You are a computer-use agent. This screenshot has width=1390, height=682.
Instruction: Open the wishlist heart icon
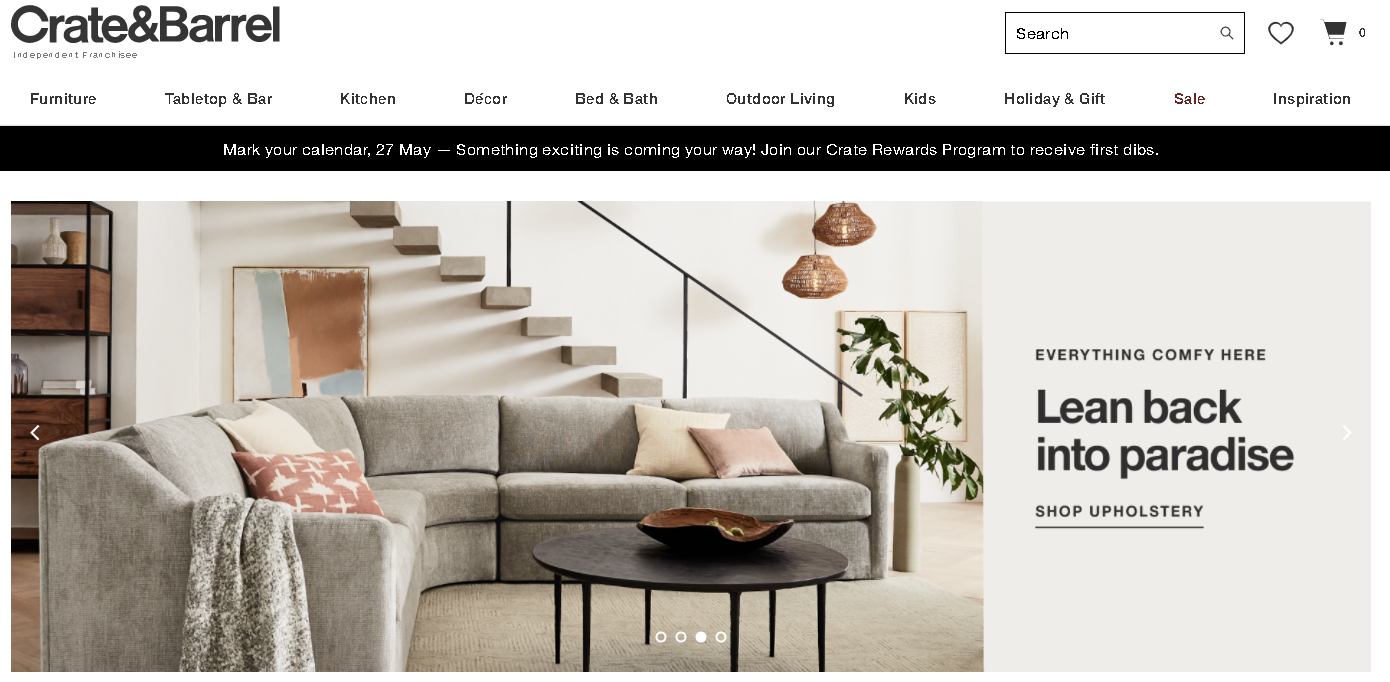point(1281,33)
